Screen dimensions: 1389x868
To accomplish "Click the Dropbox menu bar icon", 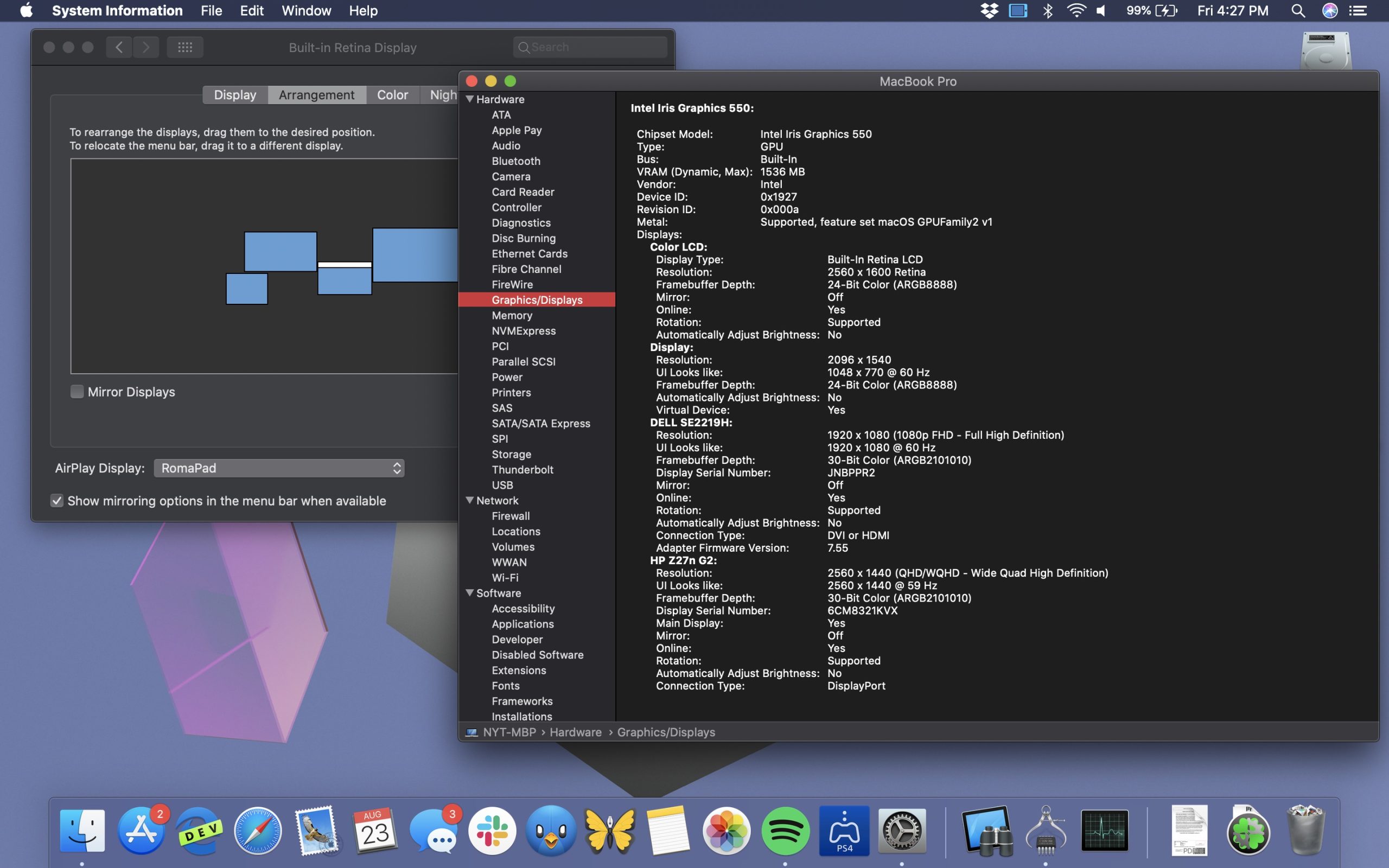I will (x=990, y=10).
